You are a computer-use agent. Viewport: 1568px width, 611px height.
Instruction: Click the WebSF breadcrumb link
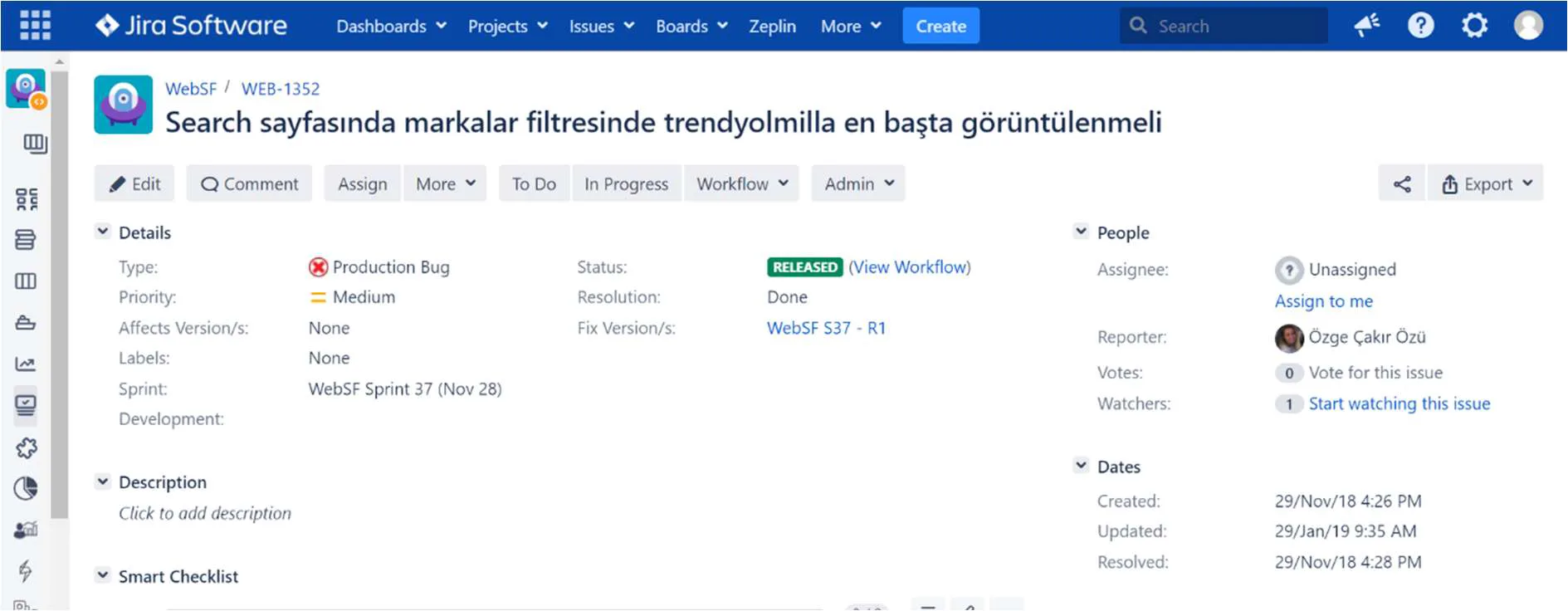point(191,89)
